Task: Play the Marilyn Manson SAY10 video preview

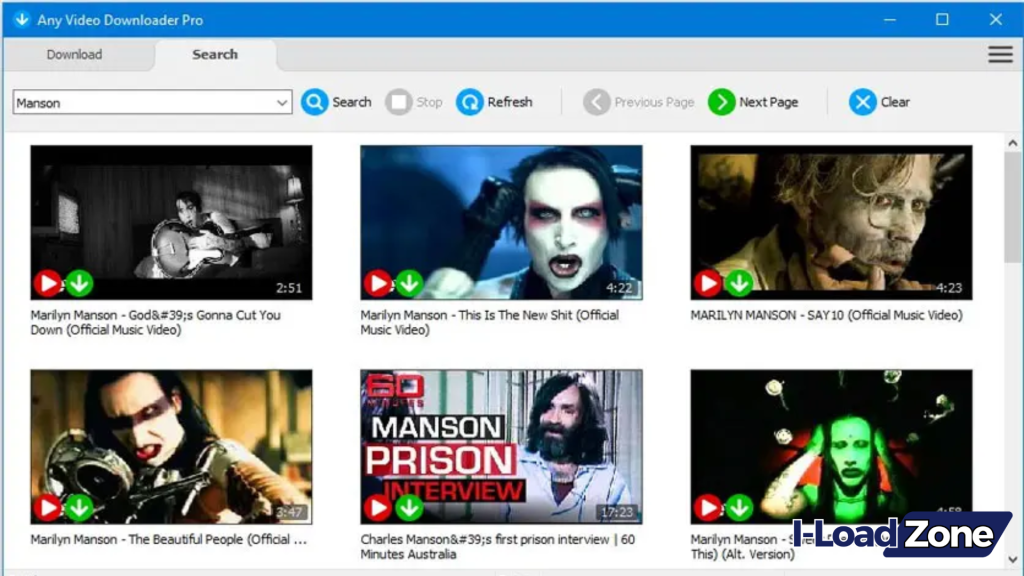Action: click(x=707, y=283)
